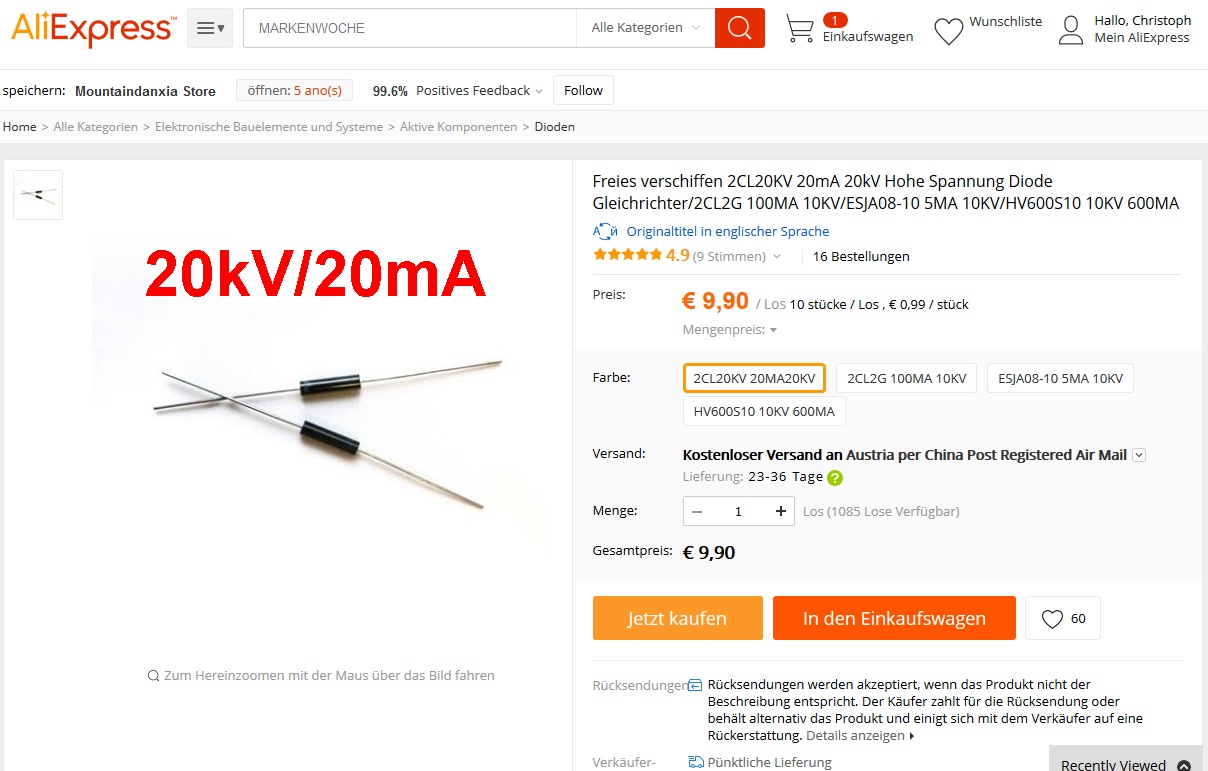Click In den Einkaufswagen button
This screenshot has height=771, width=1208.
(x=894, y=618)
